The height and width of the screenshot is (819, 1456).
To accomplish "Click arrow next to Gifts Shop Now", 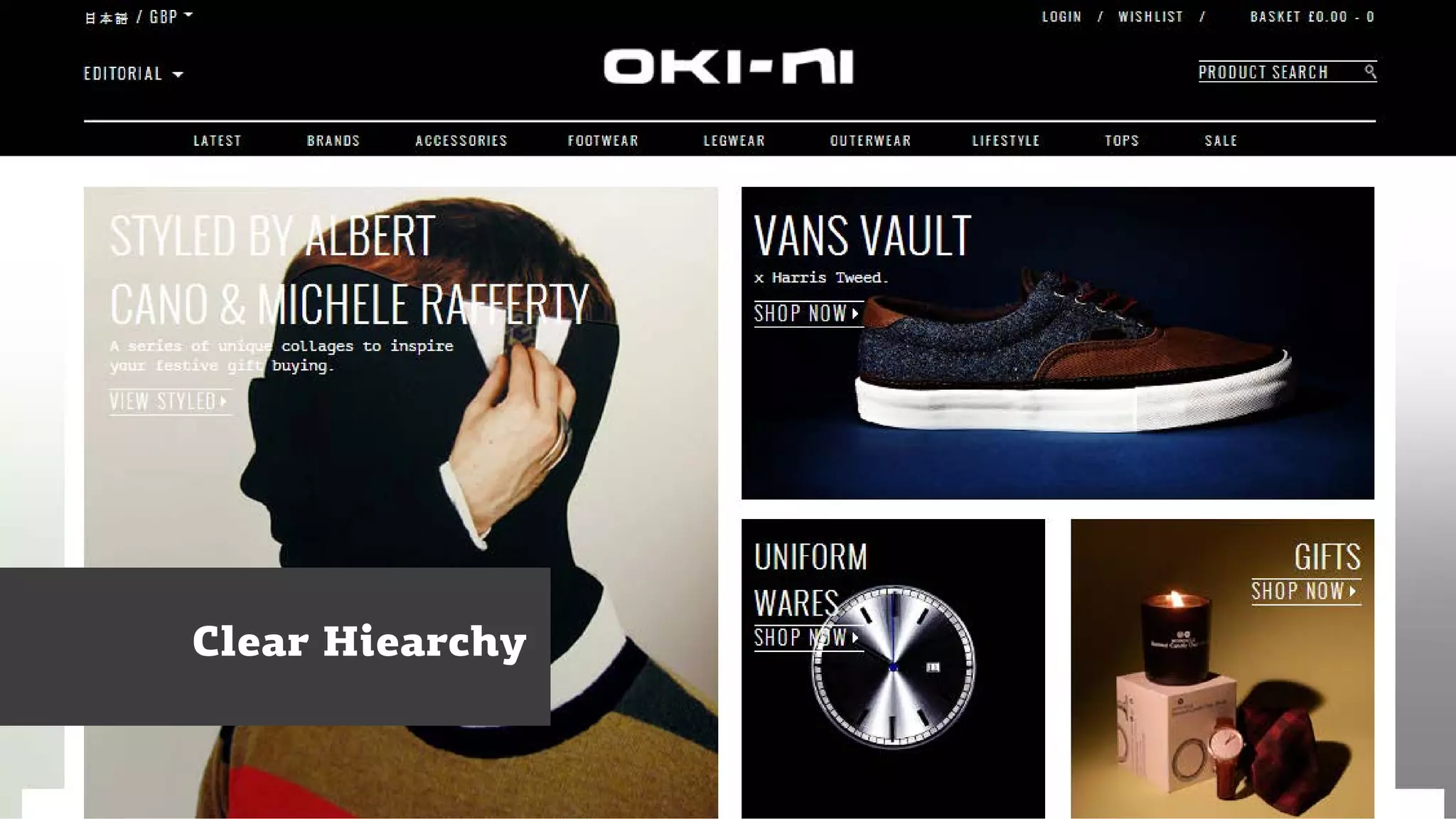I will pos(1353,591).
